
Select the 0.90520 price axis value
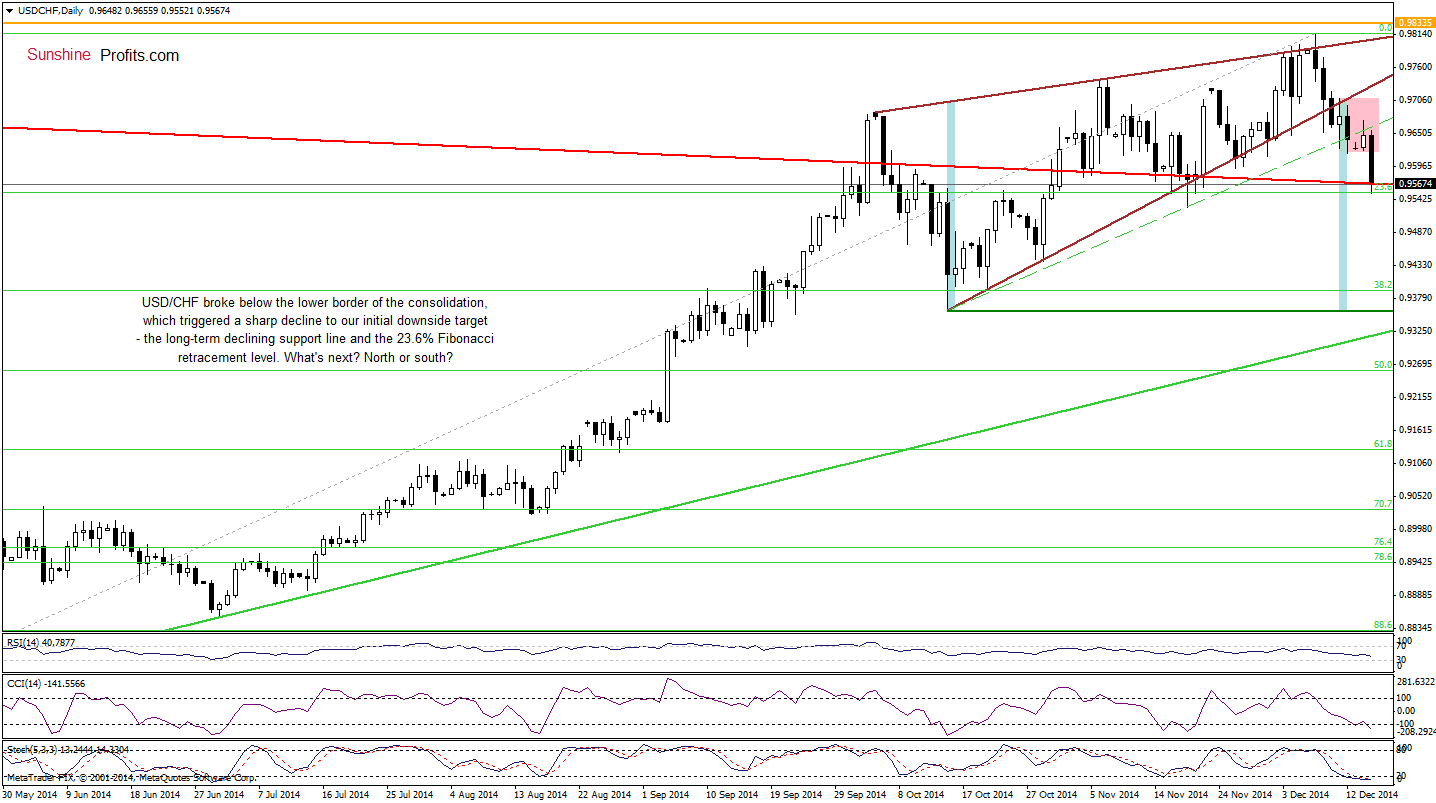(x=1414, y=496)
